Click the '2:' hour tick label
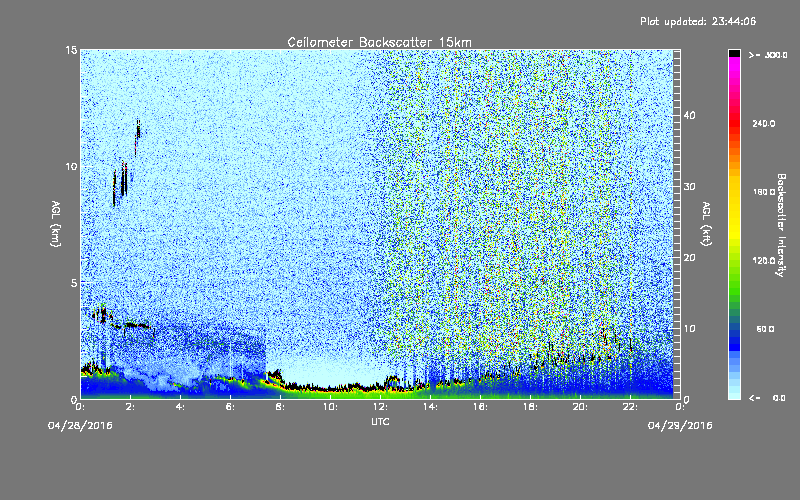The width and height of the screenshot is (800, 500). pos(131,407)
